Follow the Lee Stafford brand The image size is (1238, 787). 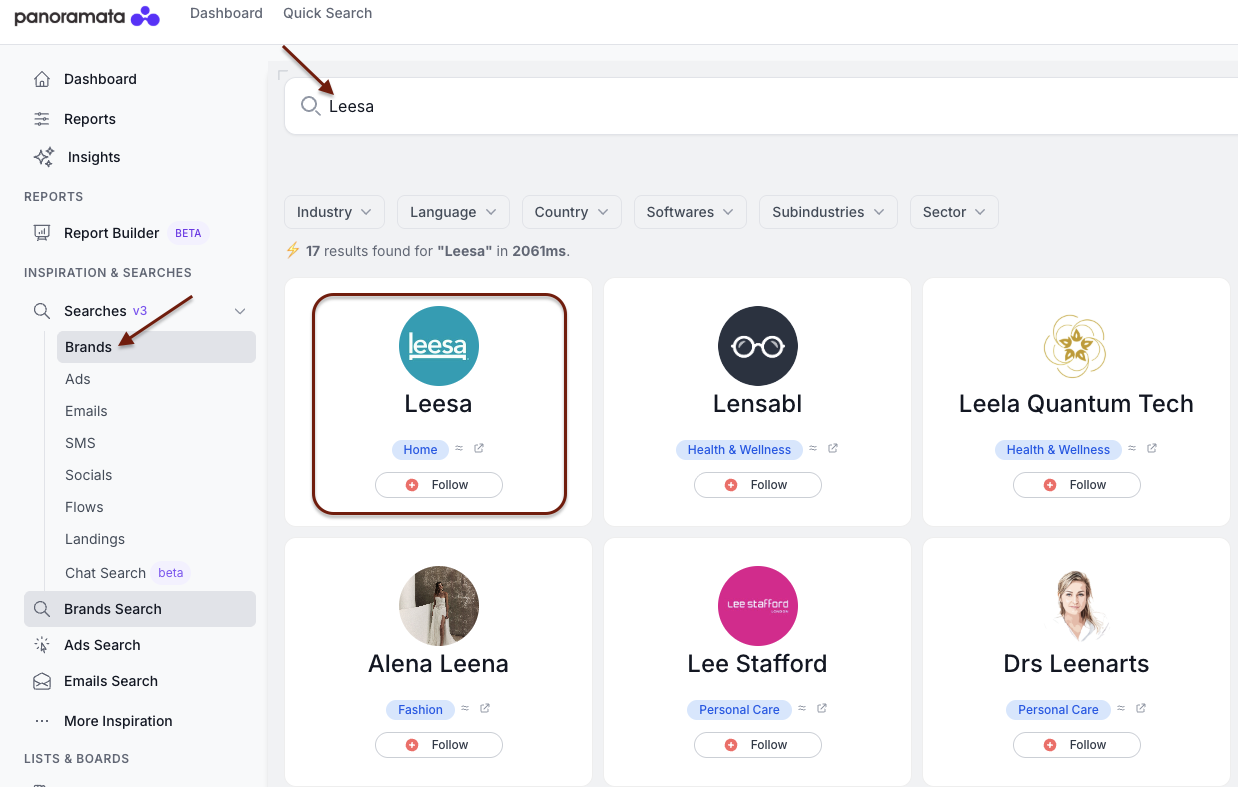point(758,745)
